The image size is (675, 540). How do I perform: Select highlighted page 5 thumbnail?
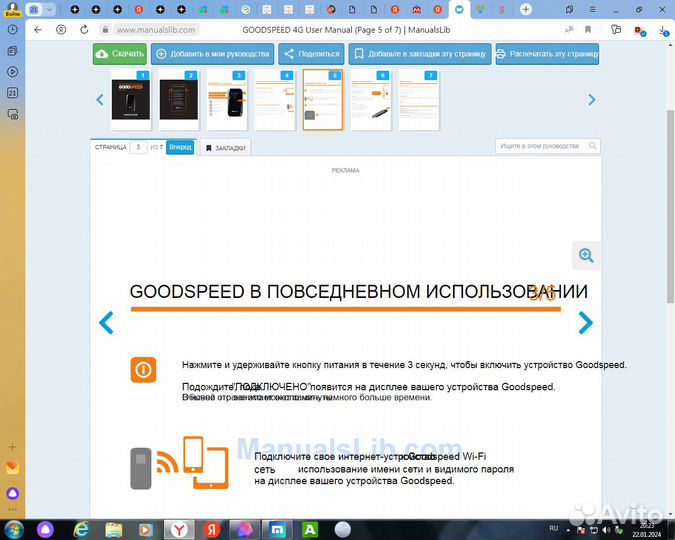[x=323, y=99]
